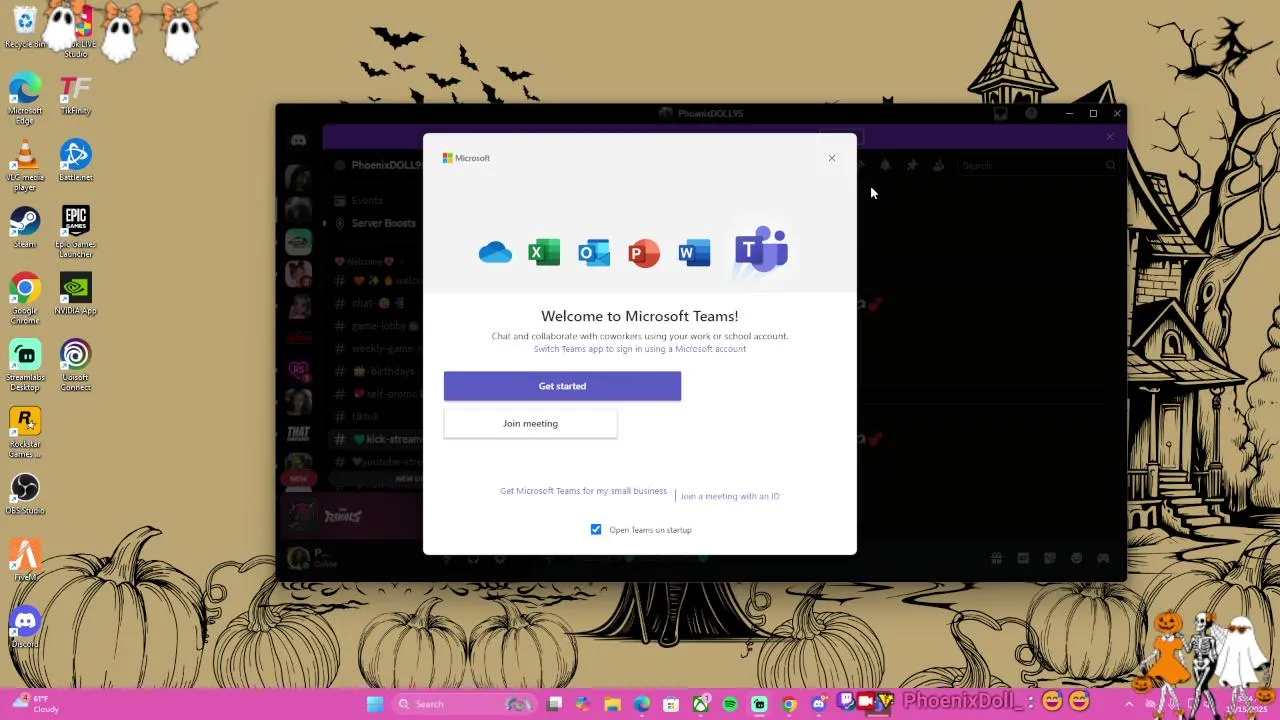Select Epic Games Launcher desktop icon
This screenshot has height=720, width=1280.
click(75, 232)
